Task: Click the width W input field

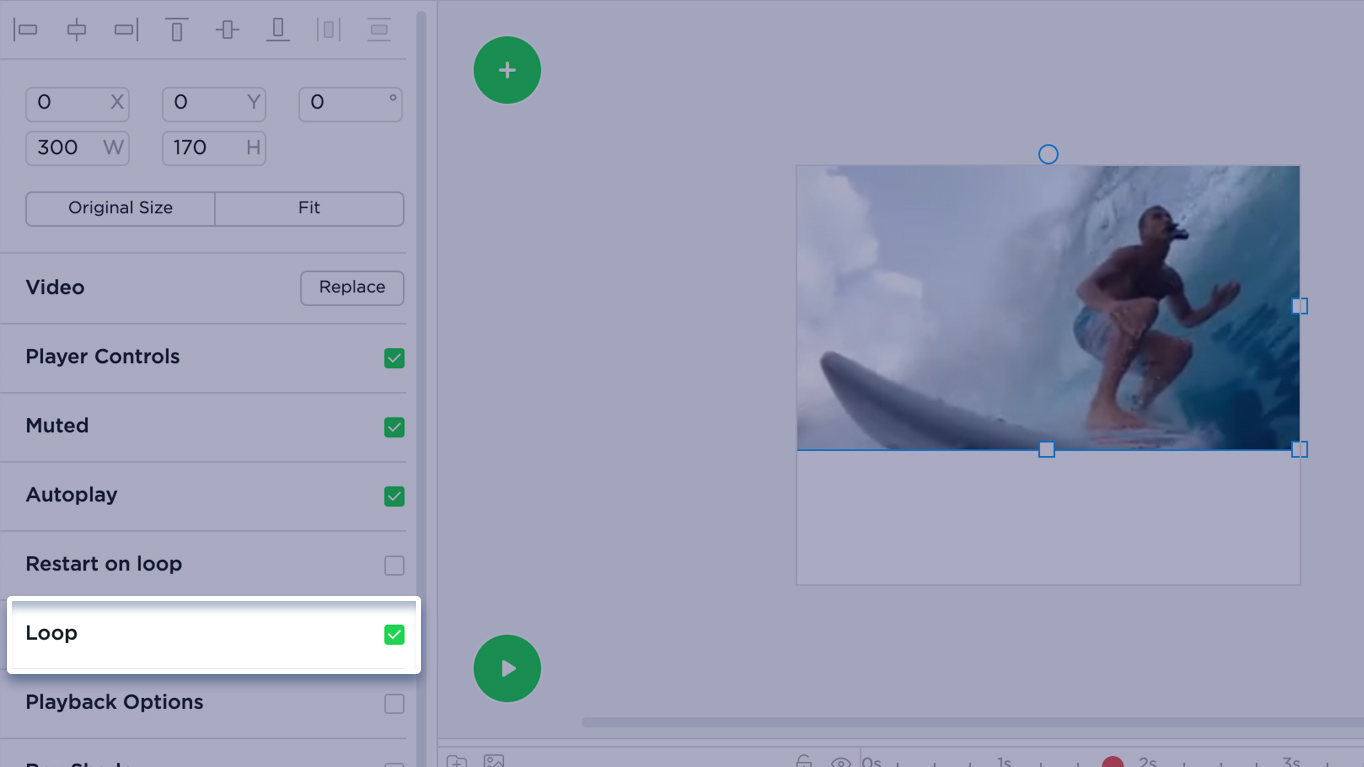Action: pos(77,148)
